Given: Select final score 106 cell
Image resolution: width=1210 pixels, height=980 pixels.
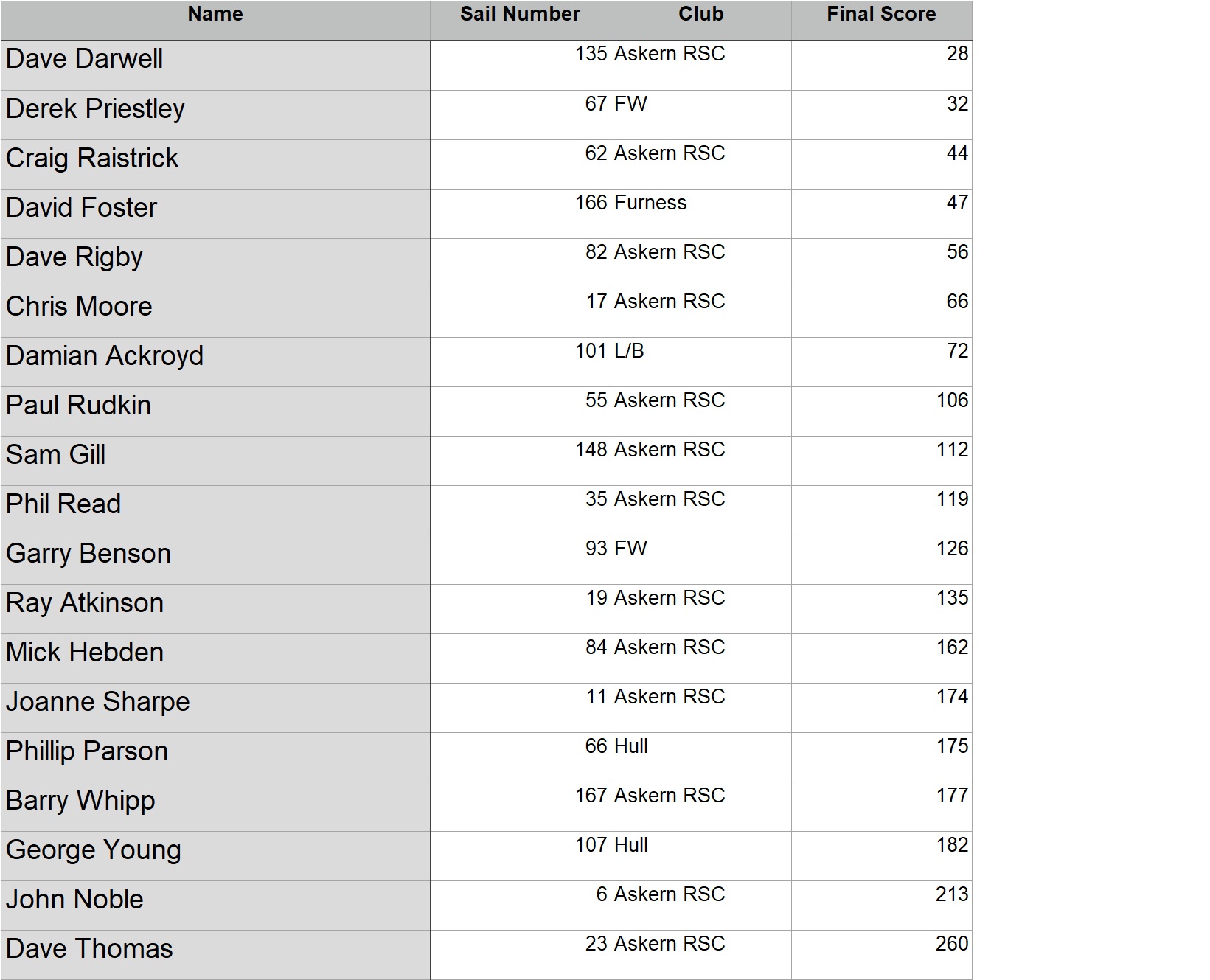Looking at the screenshot, I should click(881, 411).
